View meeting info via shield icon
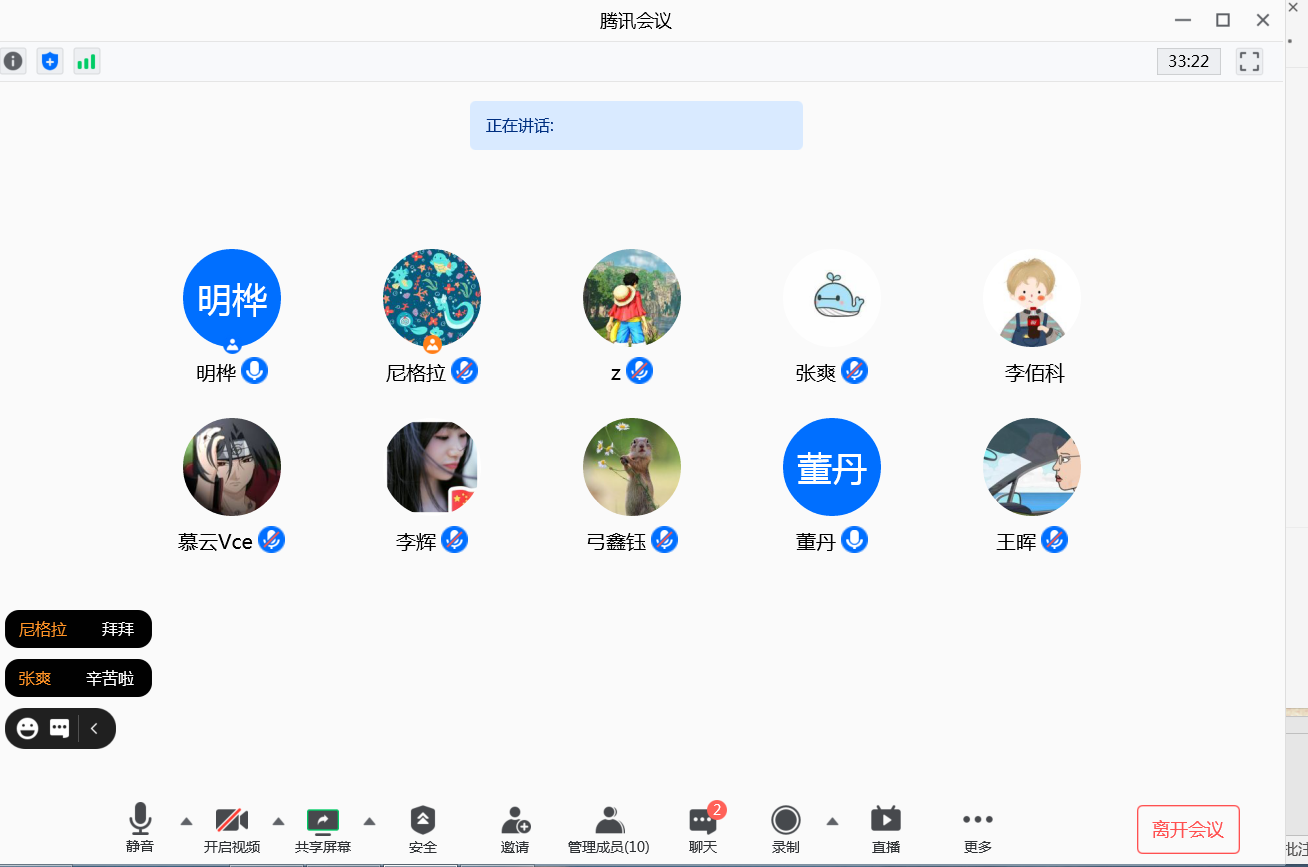The height and width of the screenshot is (867, 1308). point(49,61)
